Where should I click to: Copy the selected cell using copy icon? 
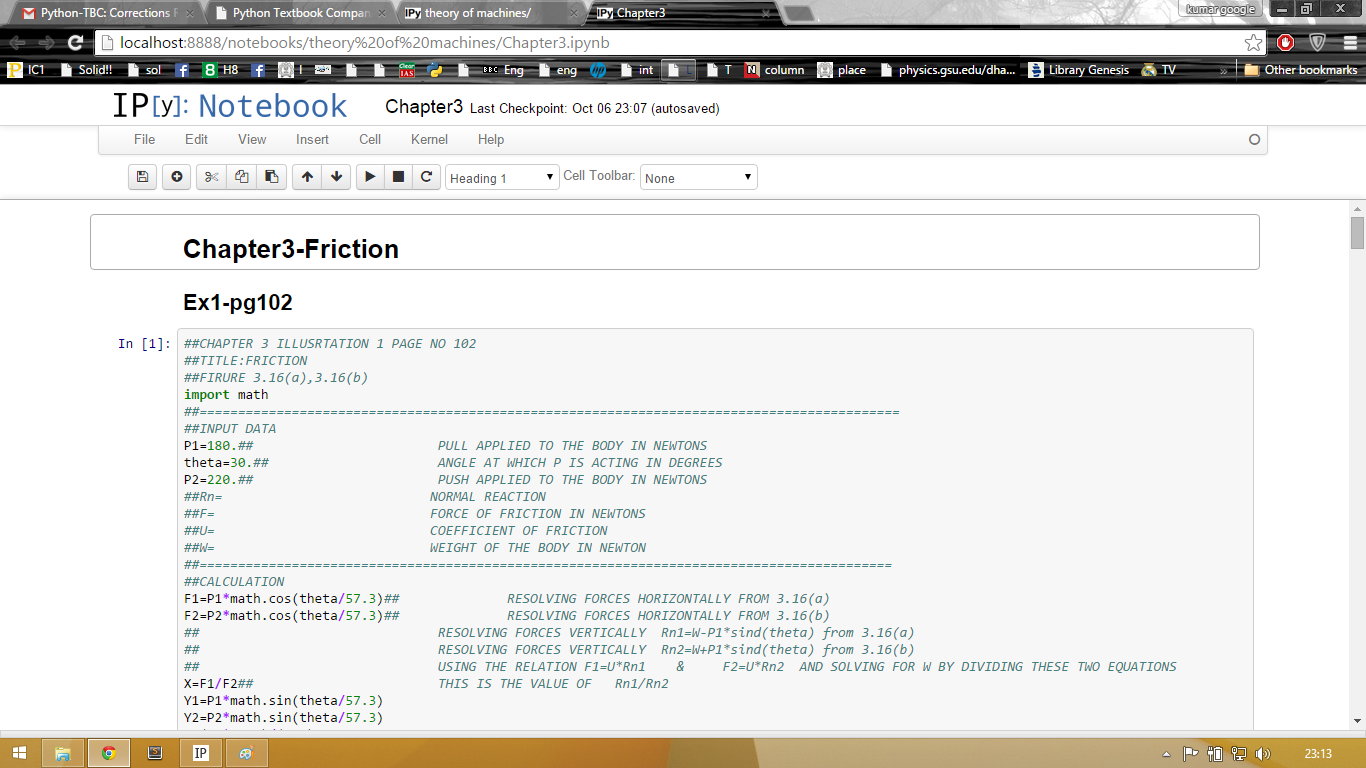tap(241, 177)
